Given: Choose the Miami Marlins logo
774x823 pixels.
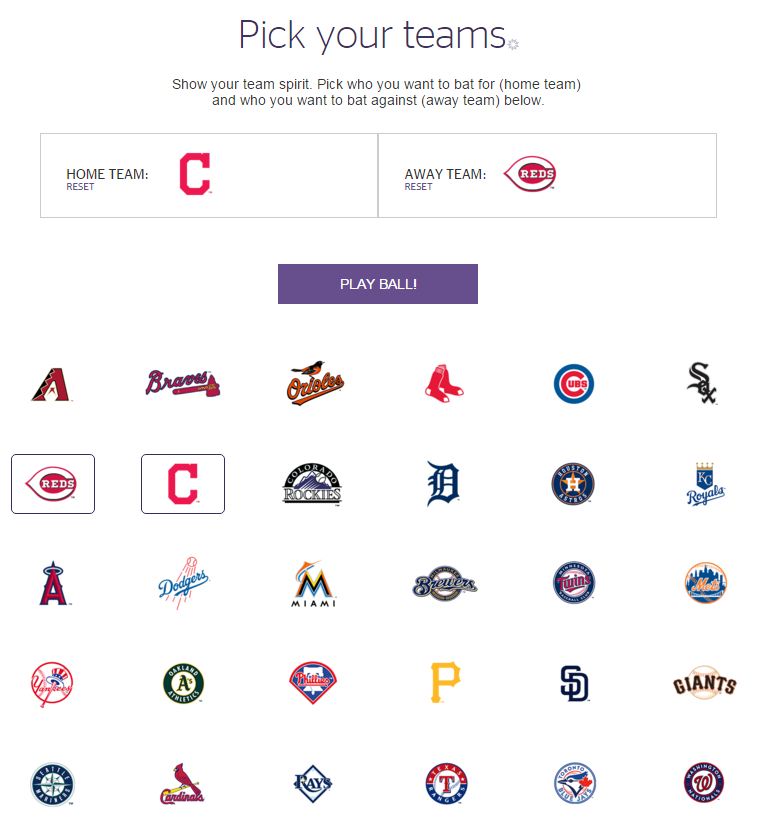Looking at the screenshot, I should click(316, 584).
